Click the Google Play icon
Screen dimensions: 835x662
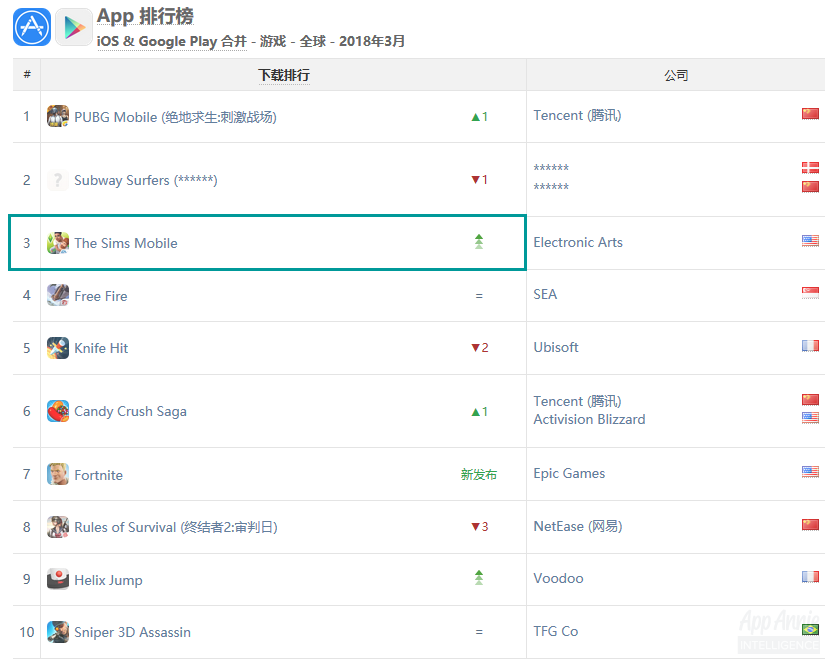click(74, 27)
